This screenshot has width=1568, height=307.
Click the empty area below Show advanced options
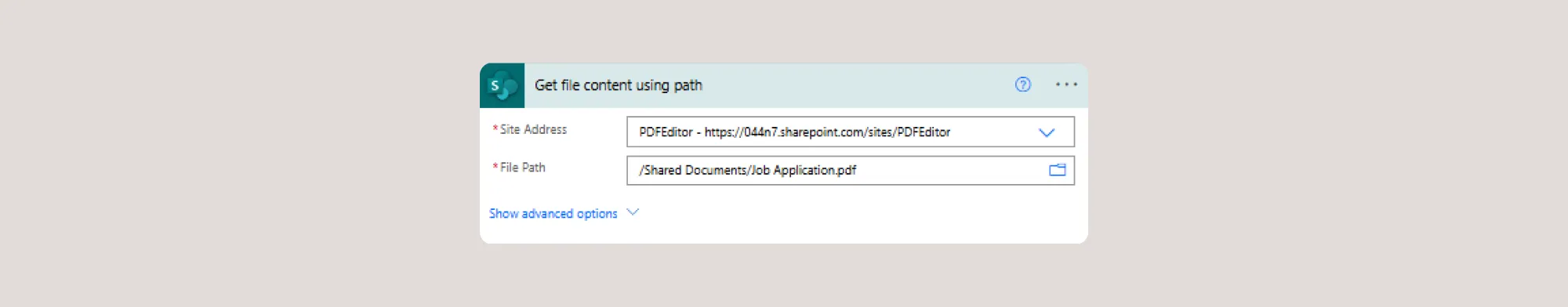click(x=783, y=233)
